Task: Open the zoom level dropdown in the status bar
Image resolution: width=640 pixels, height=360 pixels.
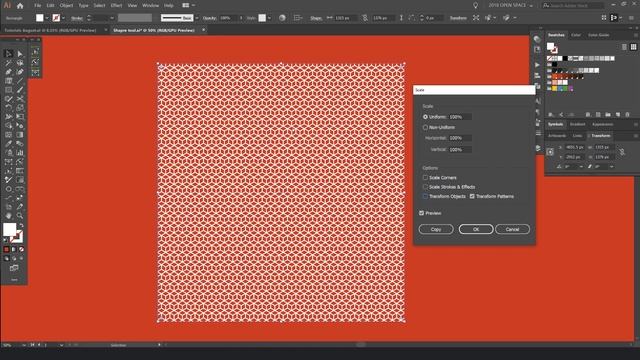Action: click(23, 345)
